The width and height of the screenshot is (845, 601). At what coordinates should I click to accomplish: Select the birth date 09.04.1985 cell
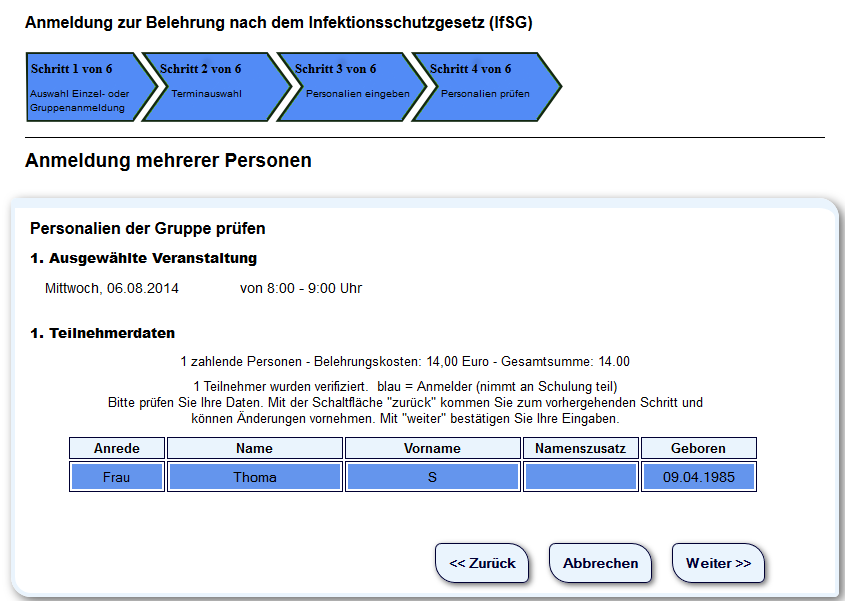[698, 477]
